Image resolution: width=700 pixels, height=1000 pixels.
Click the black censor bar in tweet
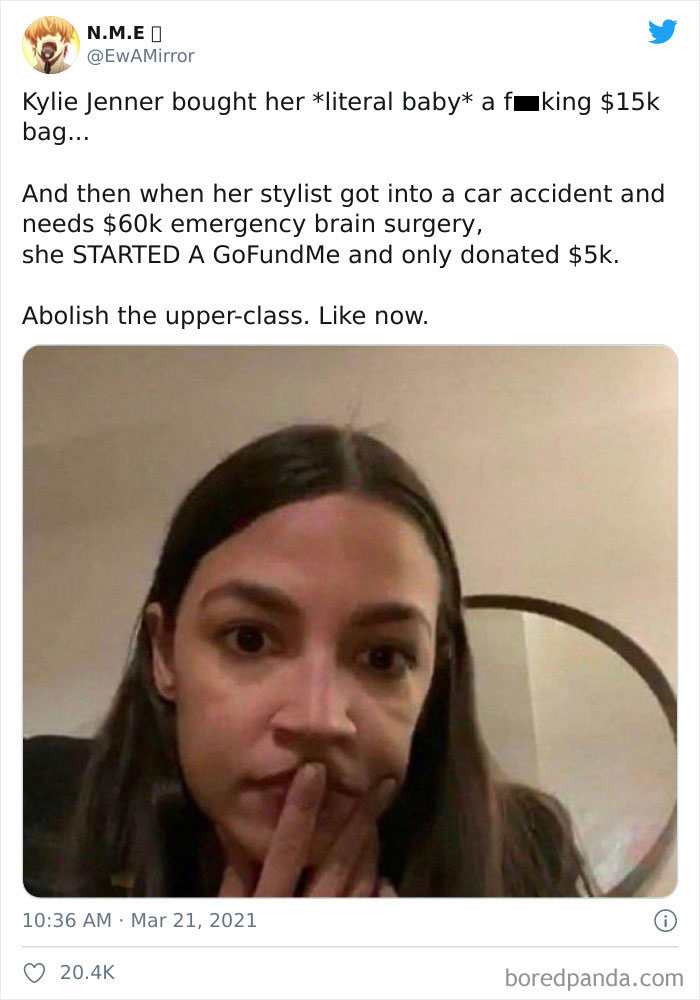[x=526, y=104]
